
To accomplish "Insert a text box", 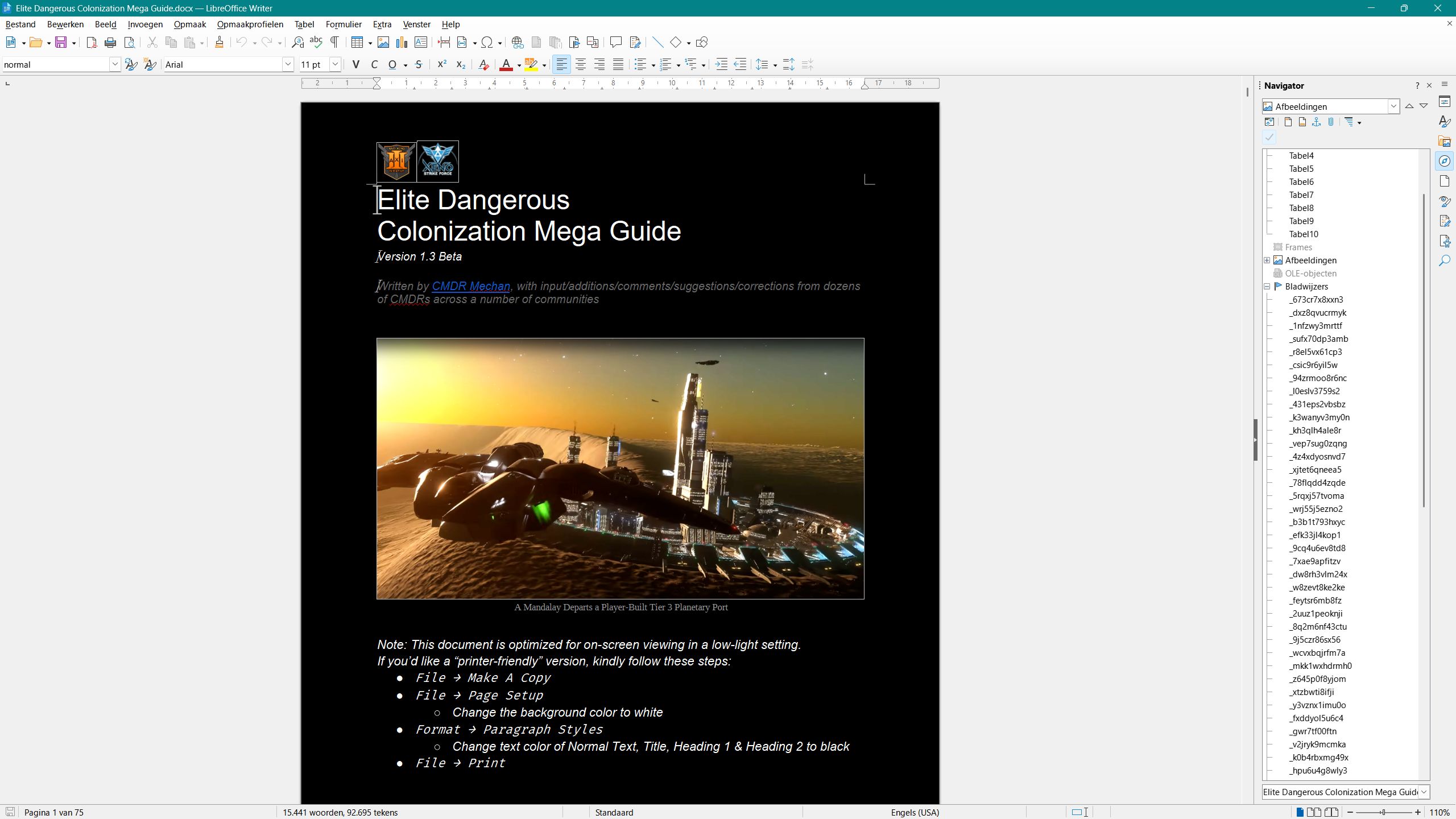I will (421, 42).
